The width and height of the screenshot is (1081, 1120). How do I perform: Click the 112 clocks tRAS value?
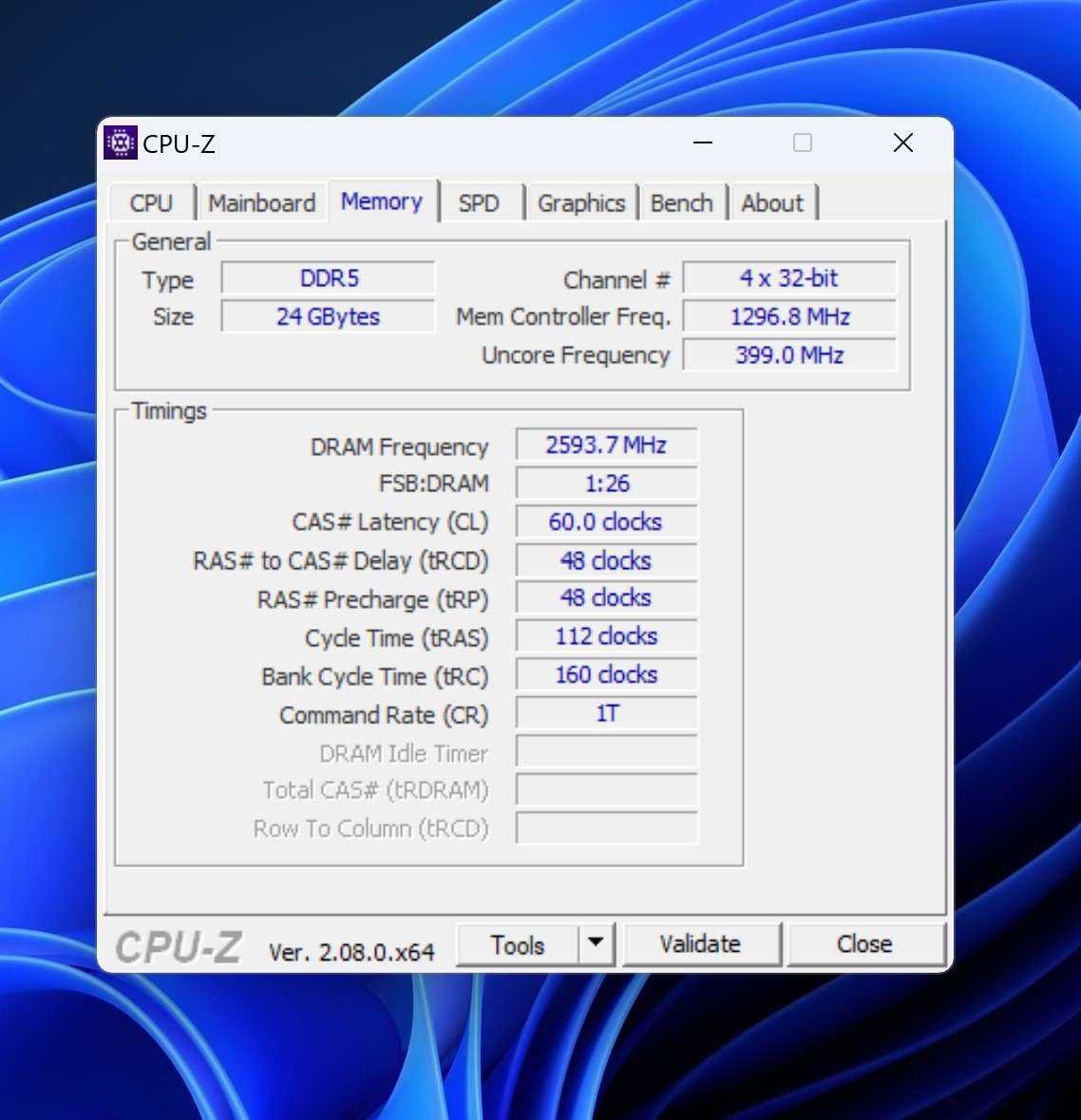click(607, 636)
